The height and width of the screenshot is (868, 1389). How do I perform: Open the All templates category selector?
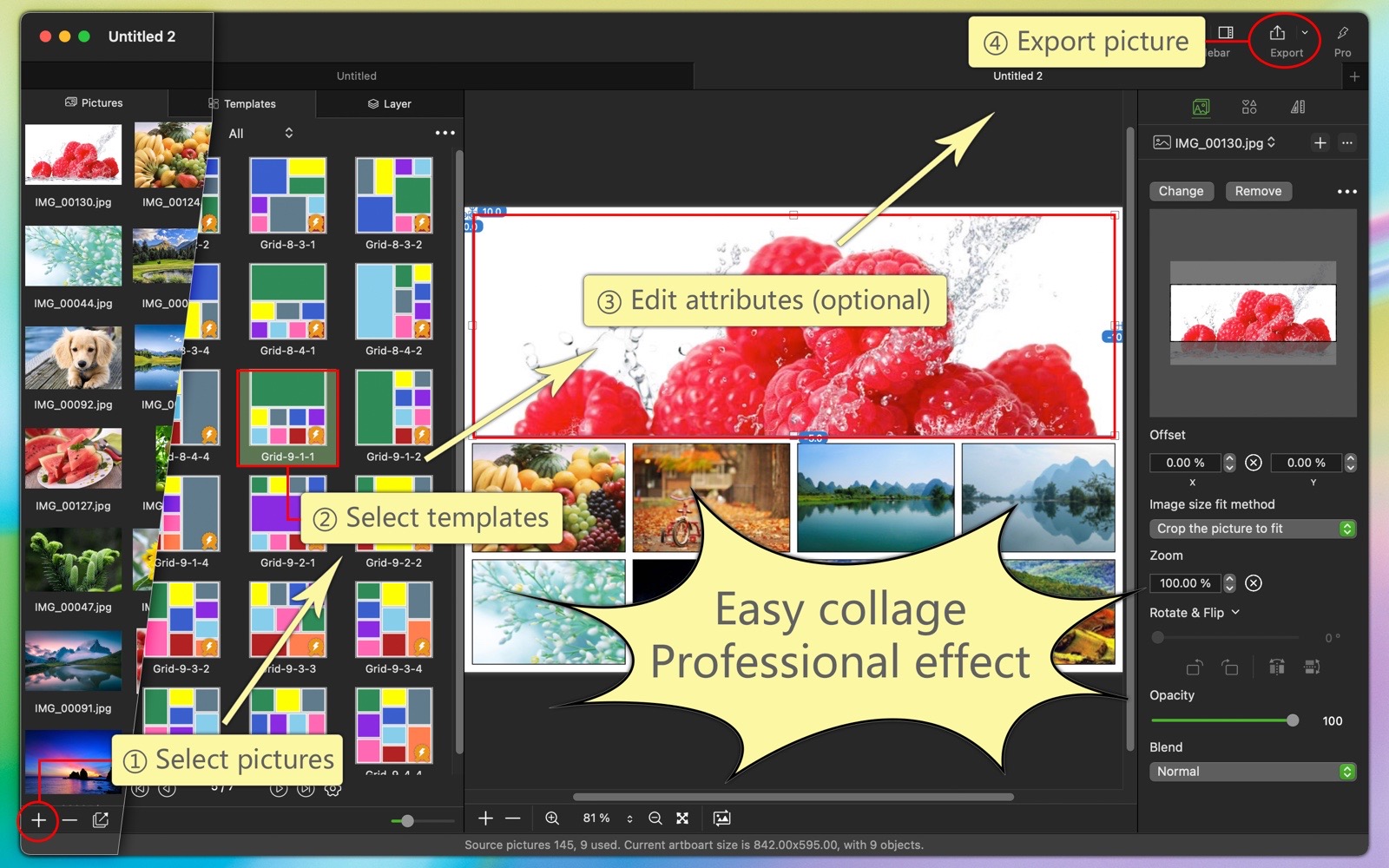coord(260,133)
